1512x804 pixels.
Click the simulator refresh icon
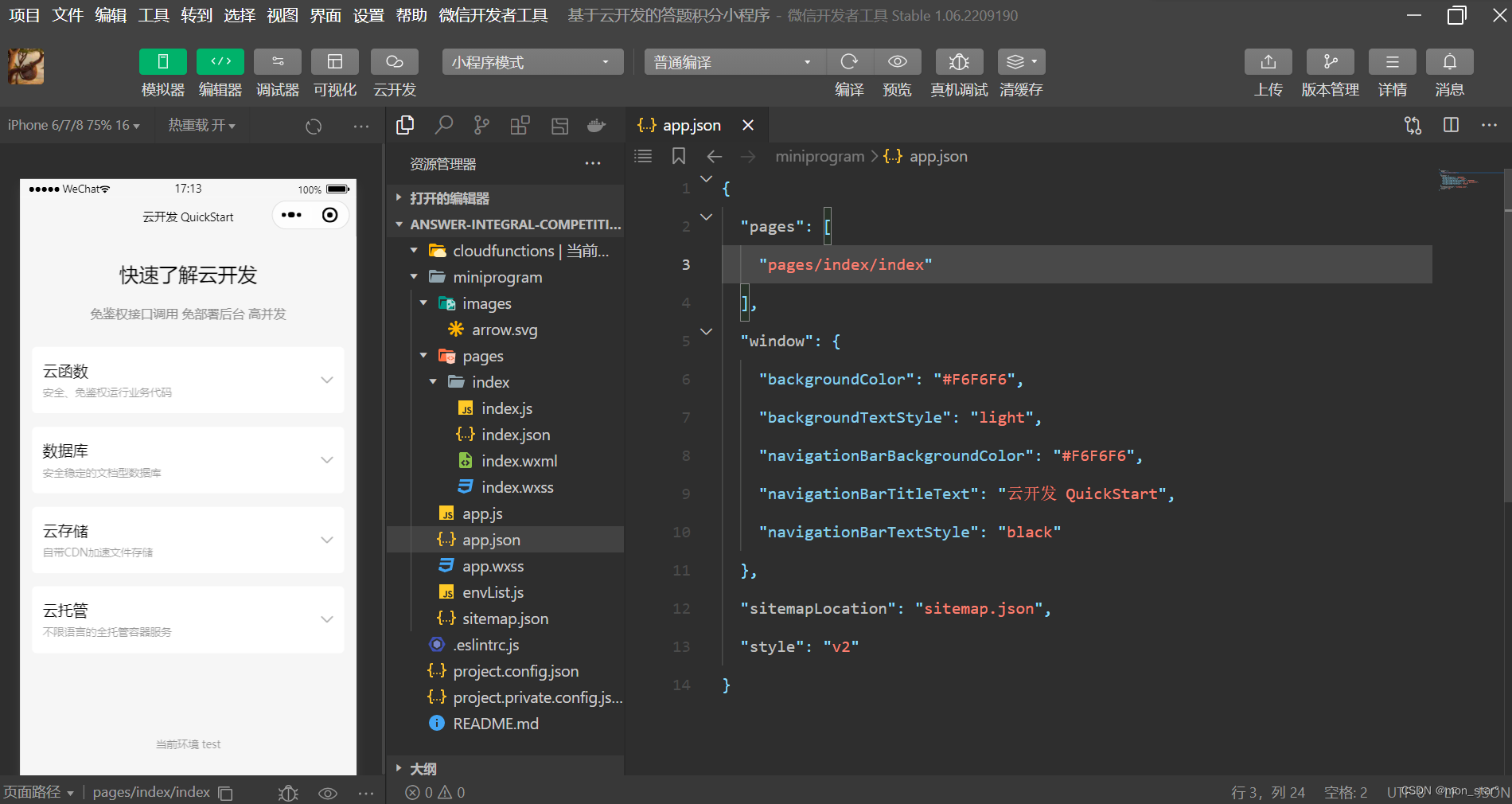[x=314, y=126]
